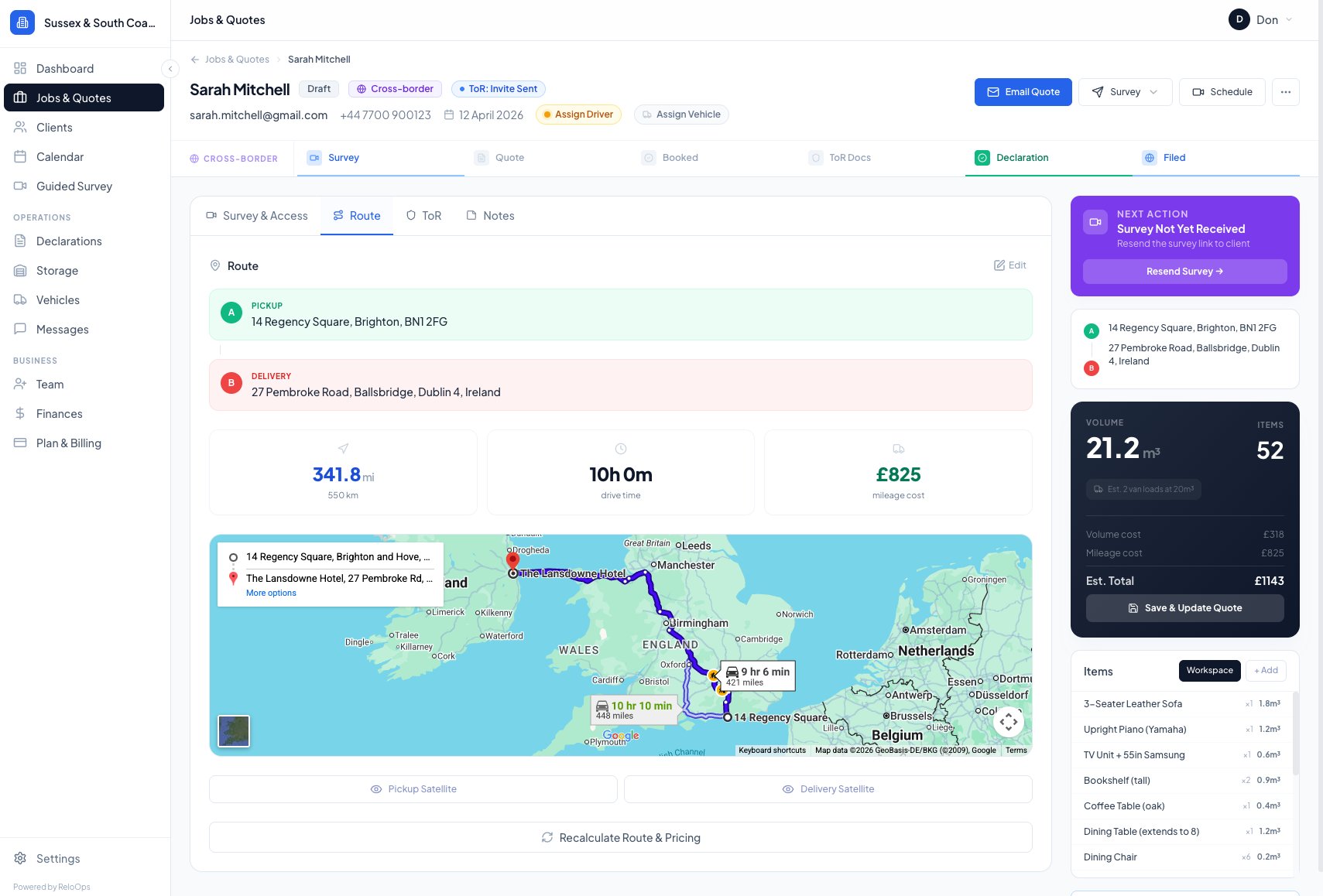Switch to the ToR tab
This screenshot has width=1323, height=896.
click(x=423, y=215)
